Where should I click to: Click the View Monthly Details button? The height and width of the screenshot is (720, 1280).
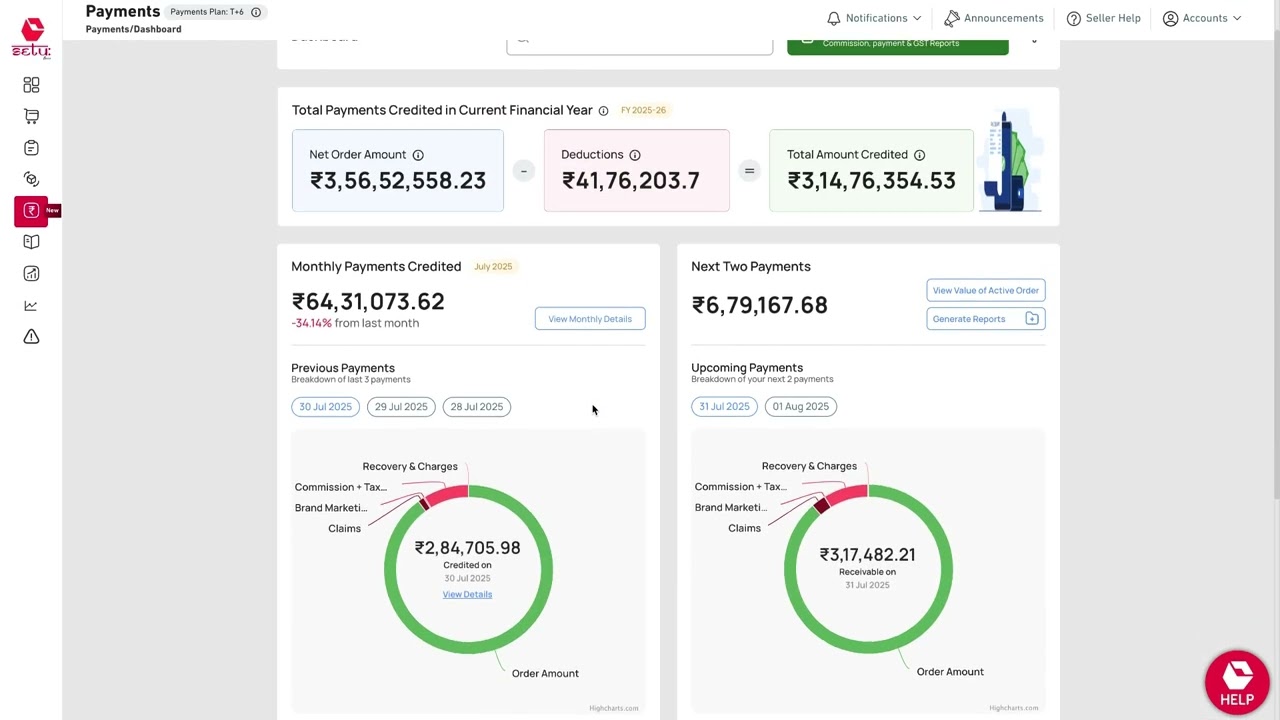pyautogui.click(x=590, y=319)
